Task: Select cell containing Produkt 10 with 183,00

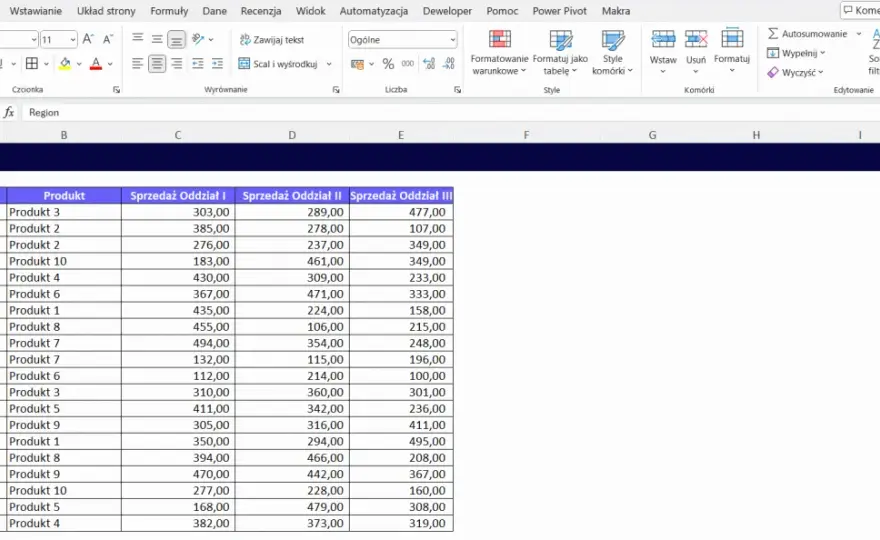Action: click(x=64, y=261)
